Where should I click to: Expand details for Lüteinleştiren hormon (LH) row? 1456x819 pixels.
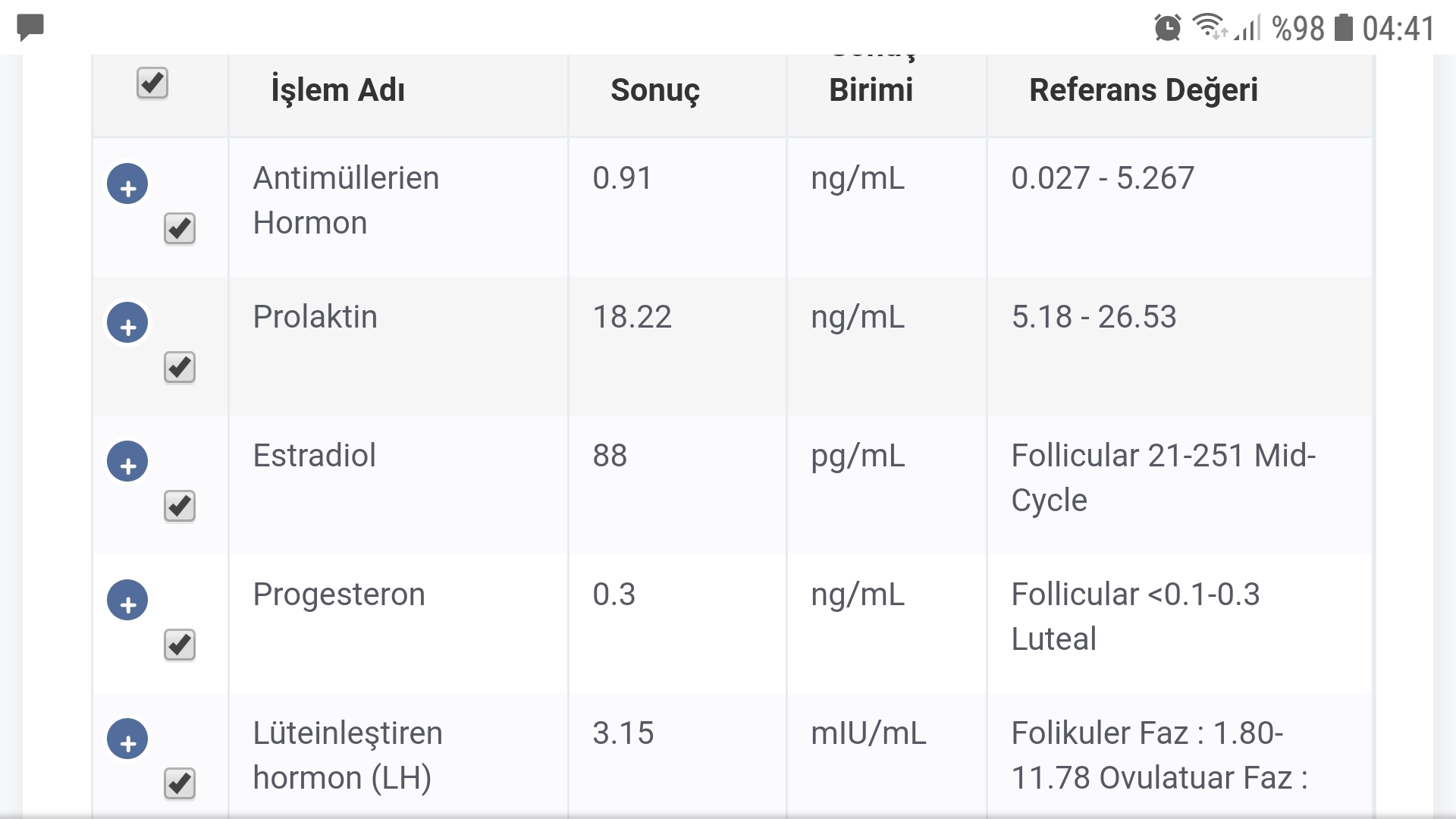tap(127, 738)
